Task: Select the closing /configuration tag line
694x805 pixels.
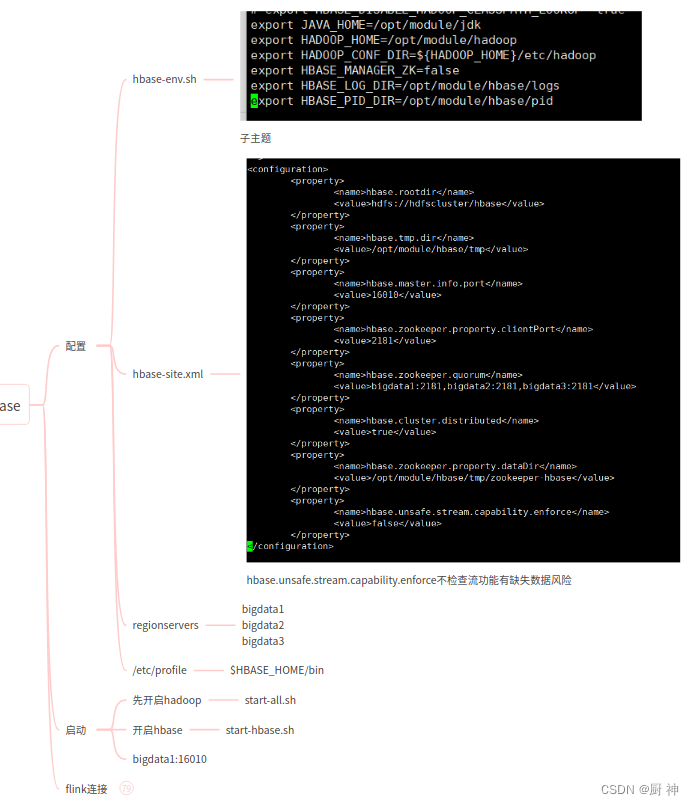Action: tap(291, 546)
